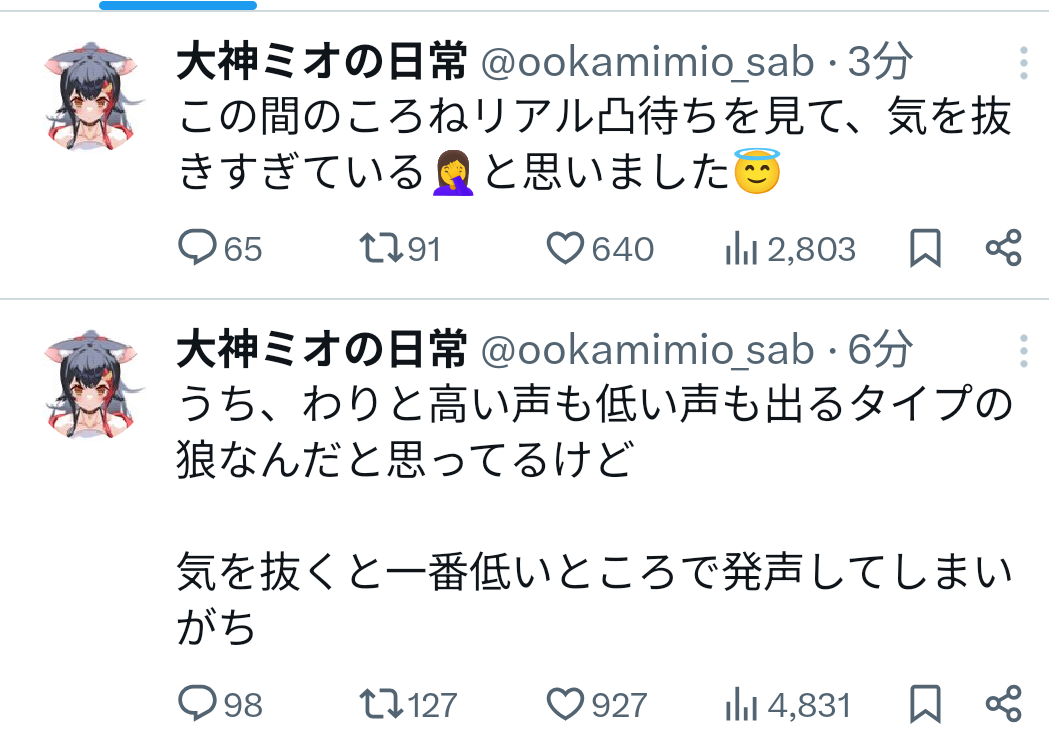Viewport: 1049px width, 745px height.
Task: Bookmark the 6分 tweet
Action: click(925, 705)
